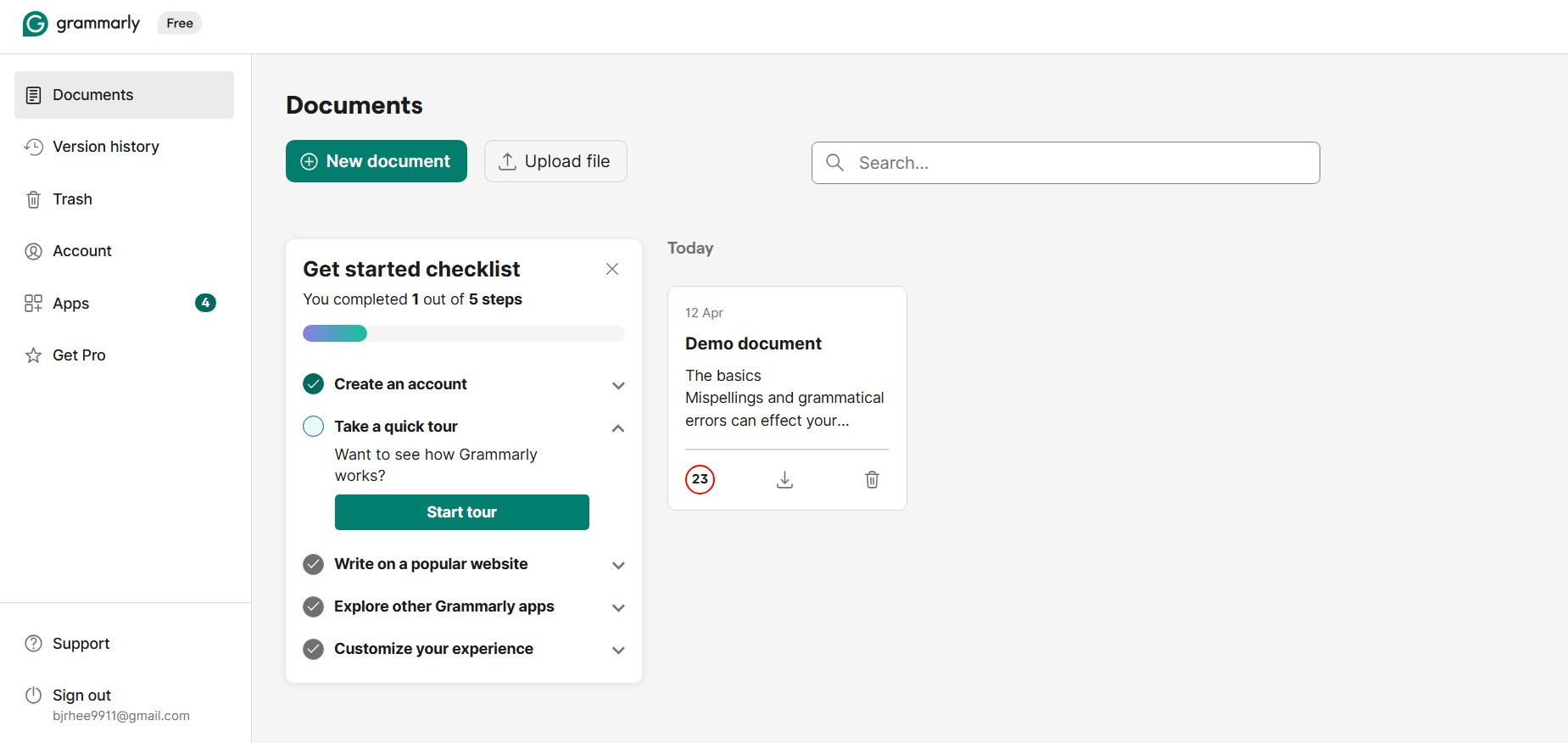Click the Today section heading
This screenshot has height=743, width=1568.
click(690, 249)
